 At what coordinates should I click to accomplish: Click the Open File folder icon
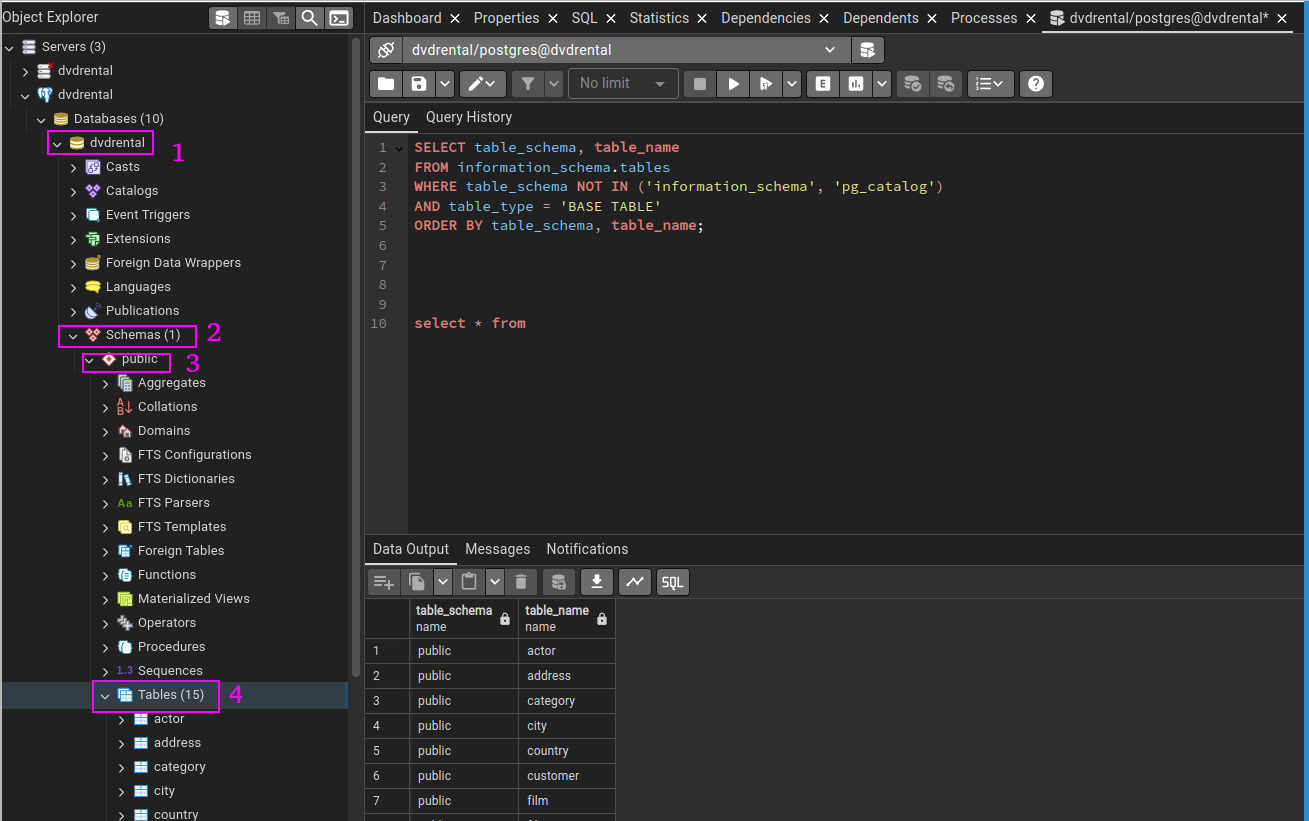(386, 84)
